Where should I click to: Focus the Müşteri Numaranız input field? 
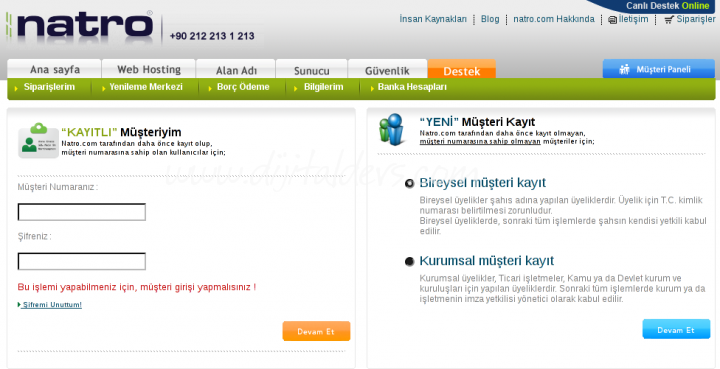(x=82, y=212)
